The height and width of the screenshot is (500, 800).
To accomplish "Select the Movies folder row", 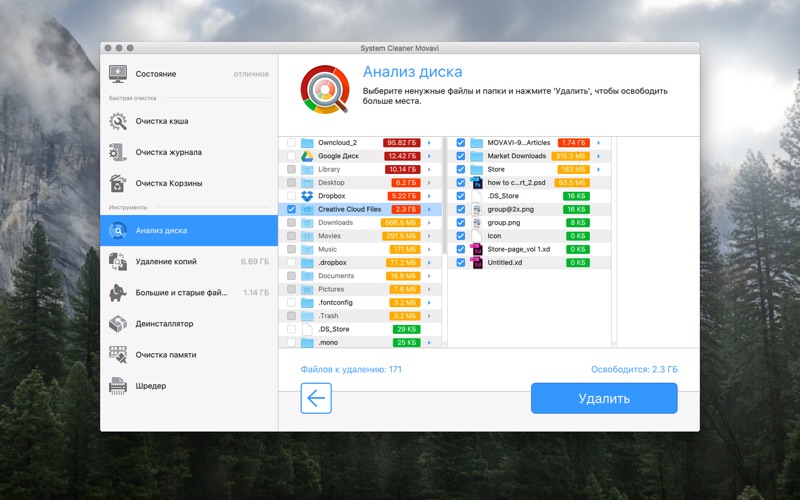I will 360,236.
